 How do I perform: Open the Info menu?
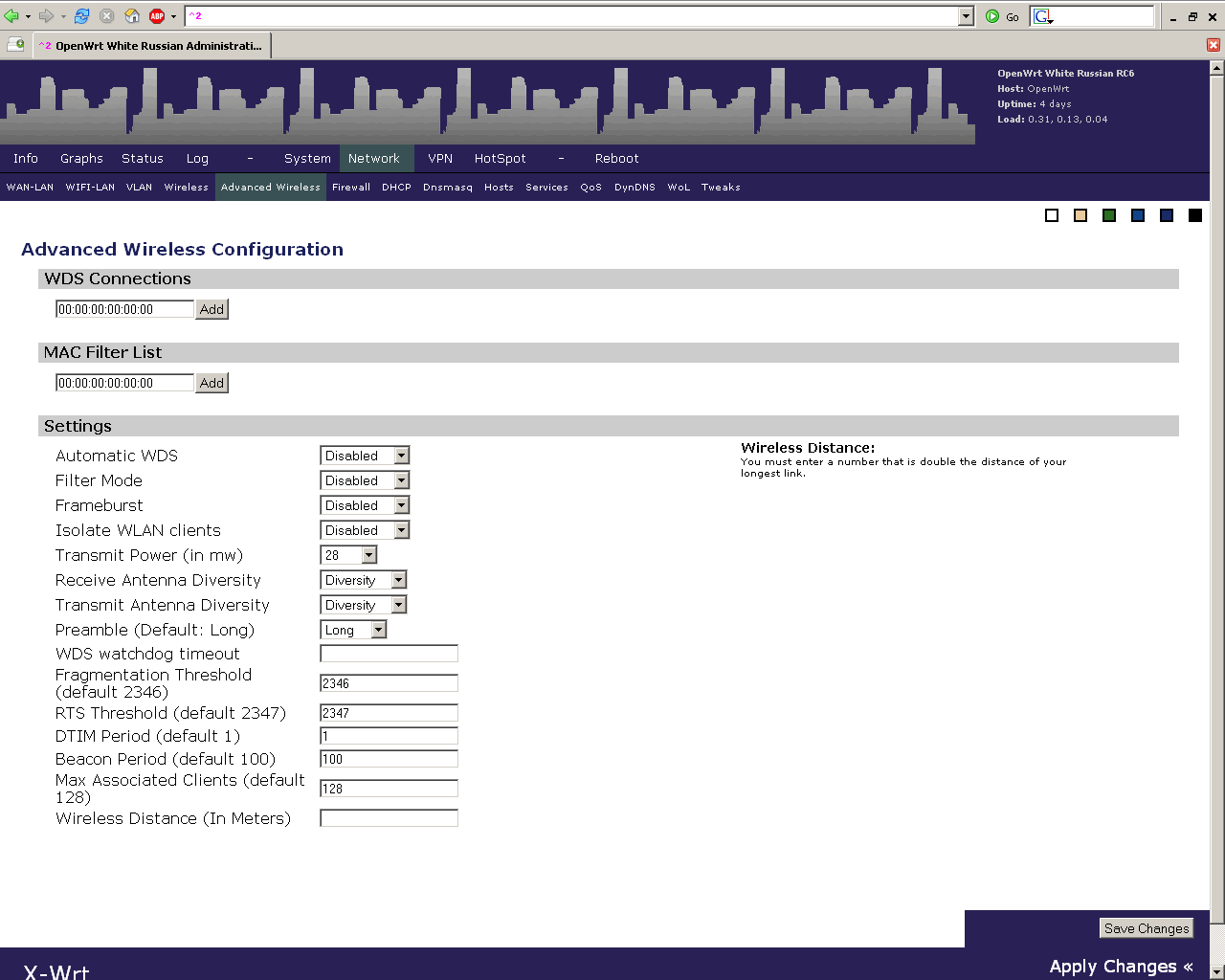tap(26, 159)
